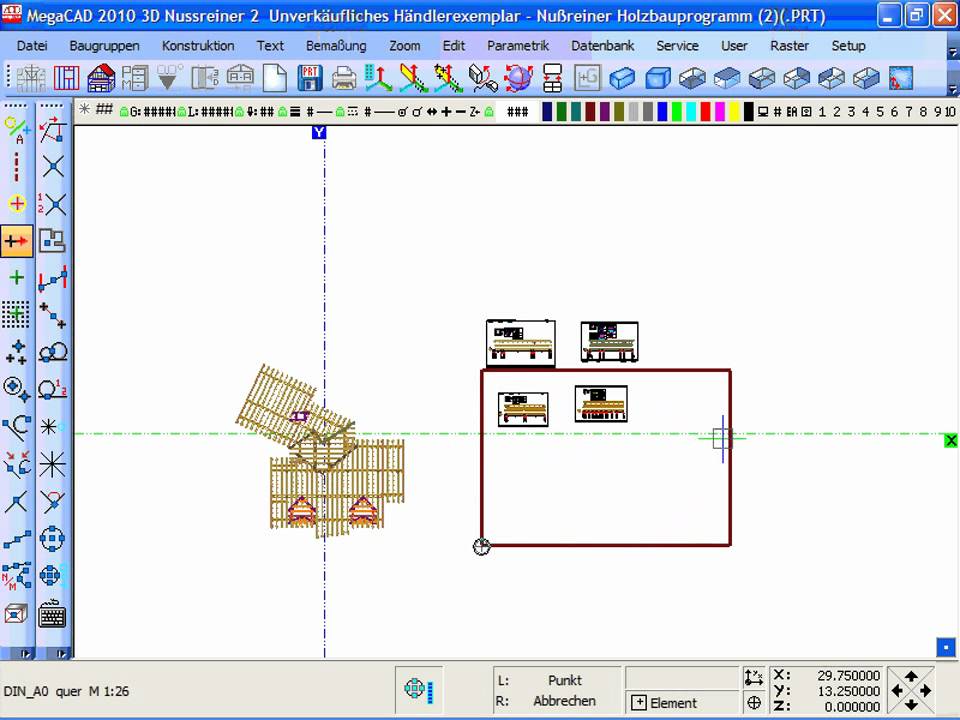Toggle the crosshair origin button in status bar
The width and height of the screenshot is (960, 720).
[754, 703]
